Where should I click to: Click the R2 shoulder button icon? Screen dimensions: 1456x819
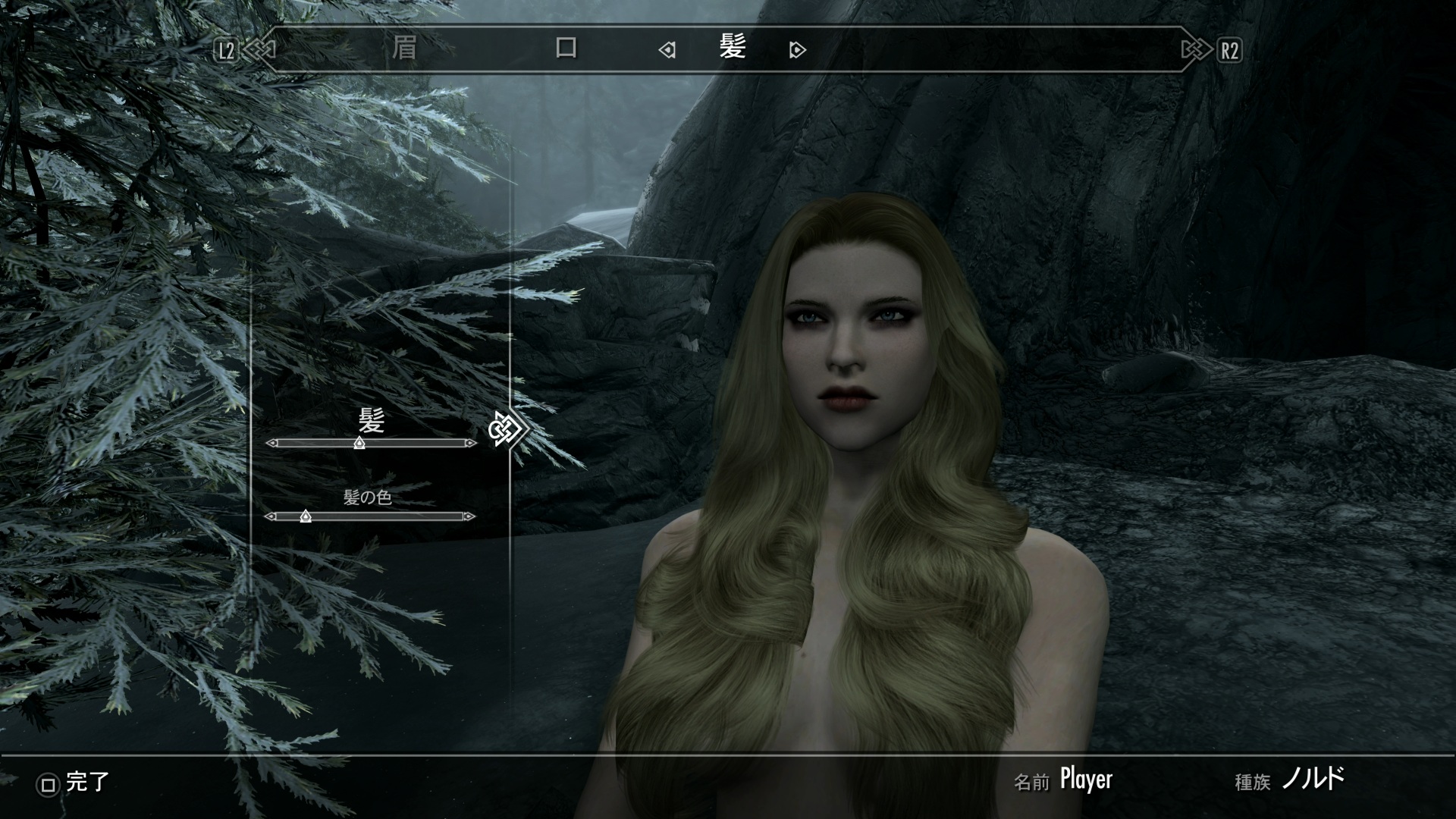pos(1229,51)
